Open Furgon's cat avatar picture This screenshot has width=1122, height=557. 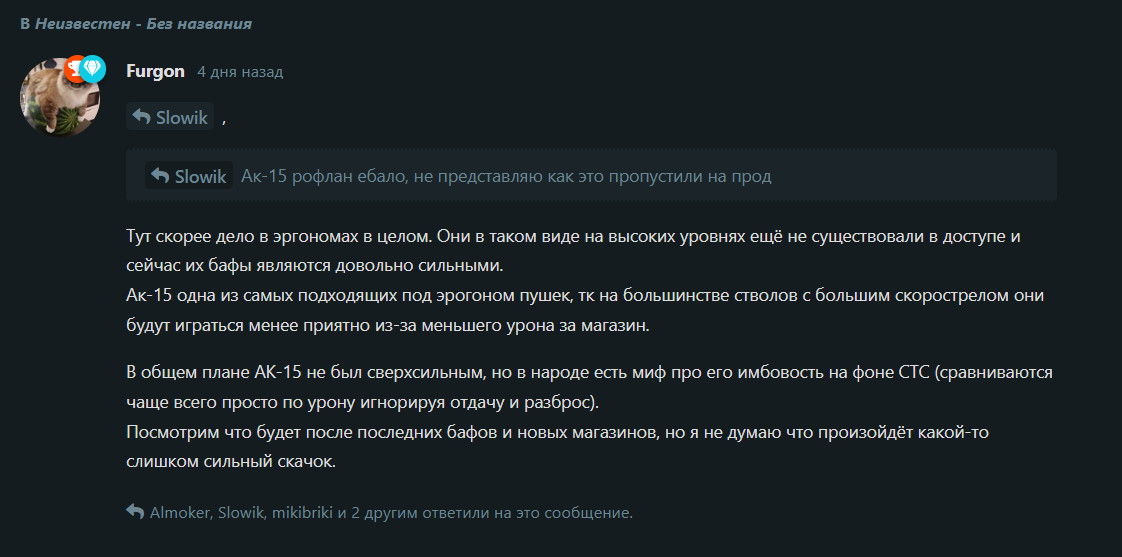pos(60,97)
